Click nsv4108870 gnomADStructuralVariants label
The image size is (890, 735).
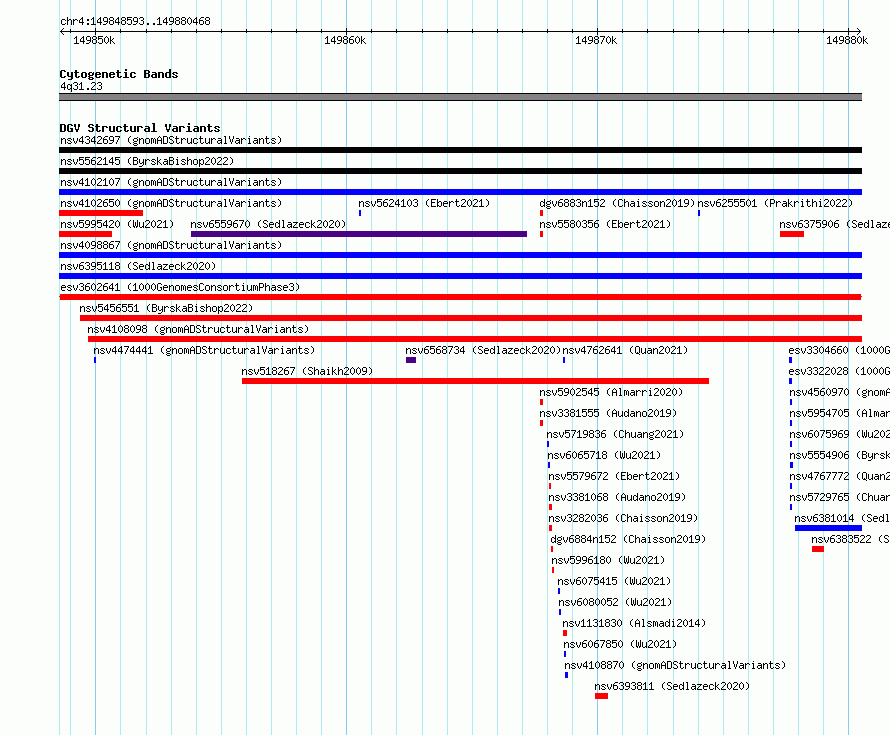[675, 665]
